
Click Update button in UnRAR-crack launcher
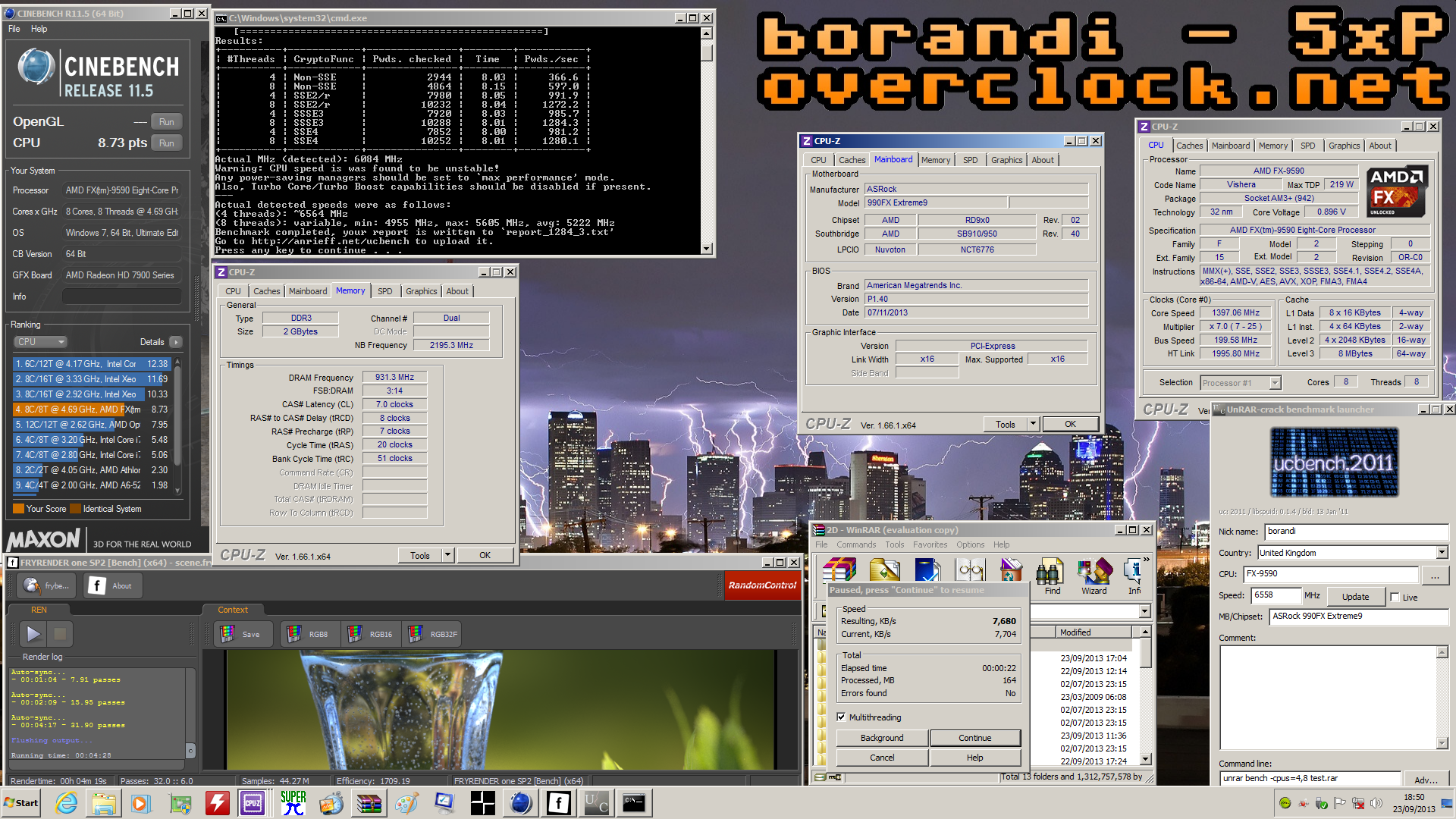click(x=1355, y=597)
